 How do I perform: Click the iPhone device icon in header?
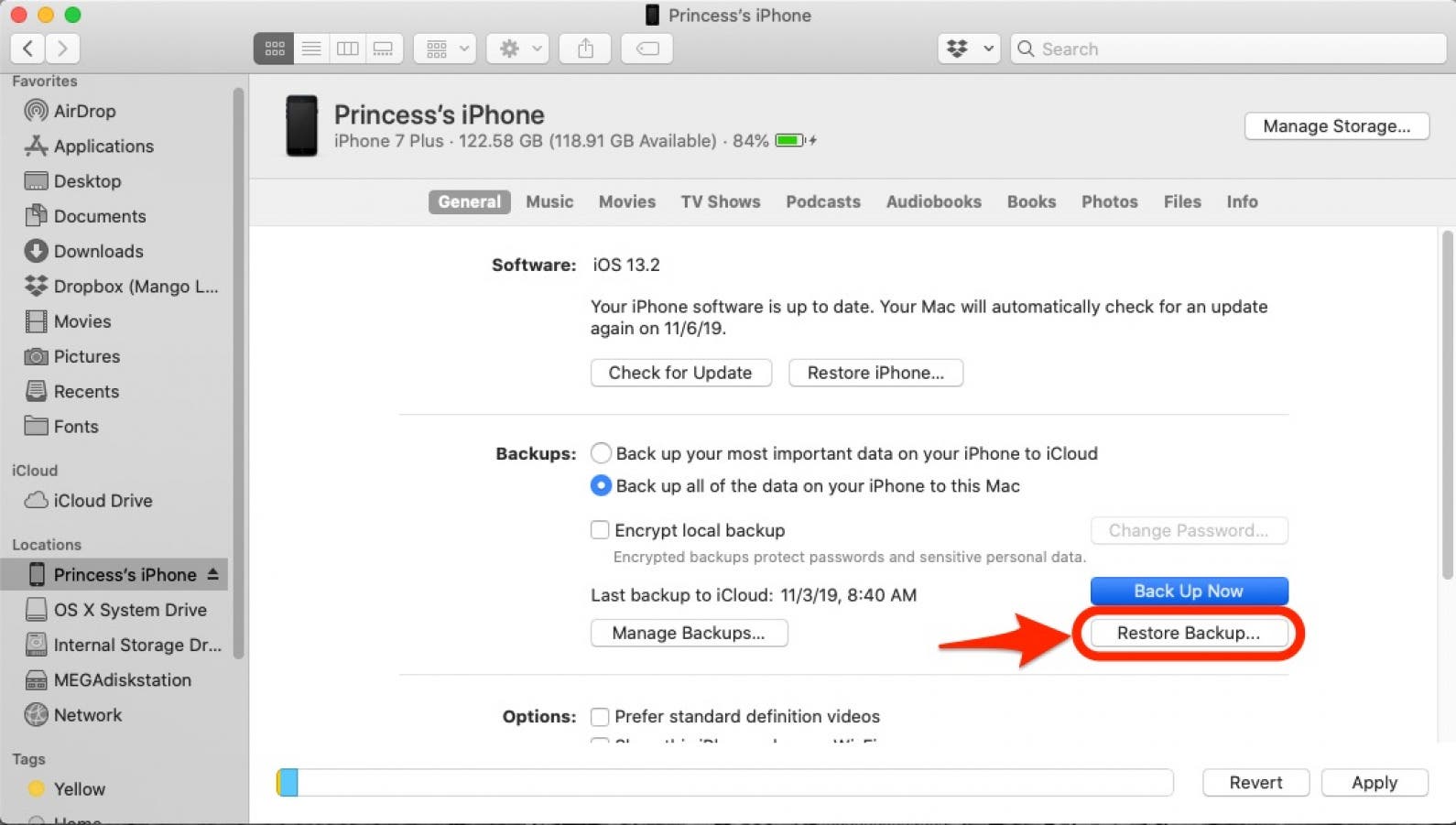[302, 125]
